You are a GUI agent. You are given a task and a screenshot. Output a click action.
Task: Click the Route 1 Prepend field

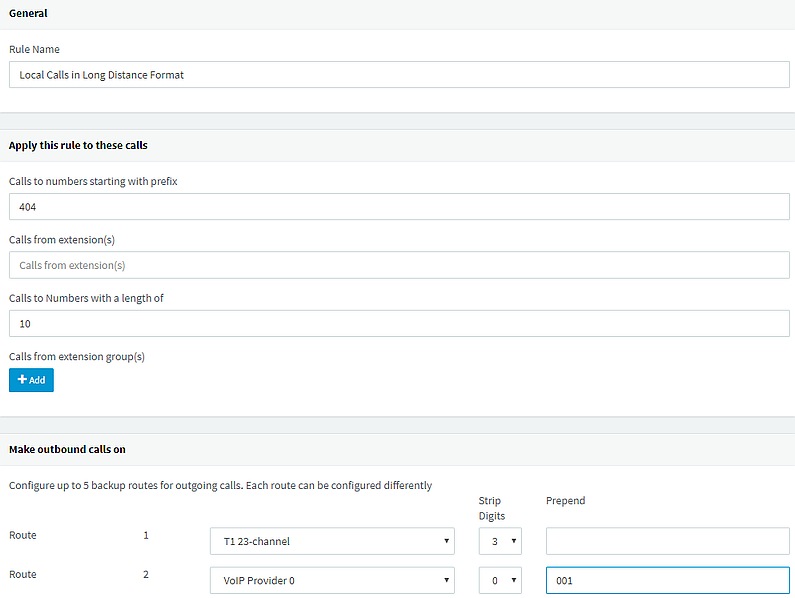pos(668,541)
